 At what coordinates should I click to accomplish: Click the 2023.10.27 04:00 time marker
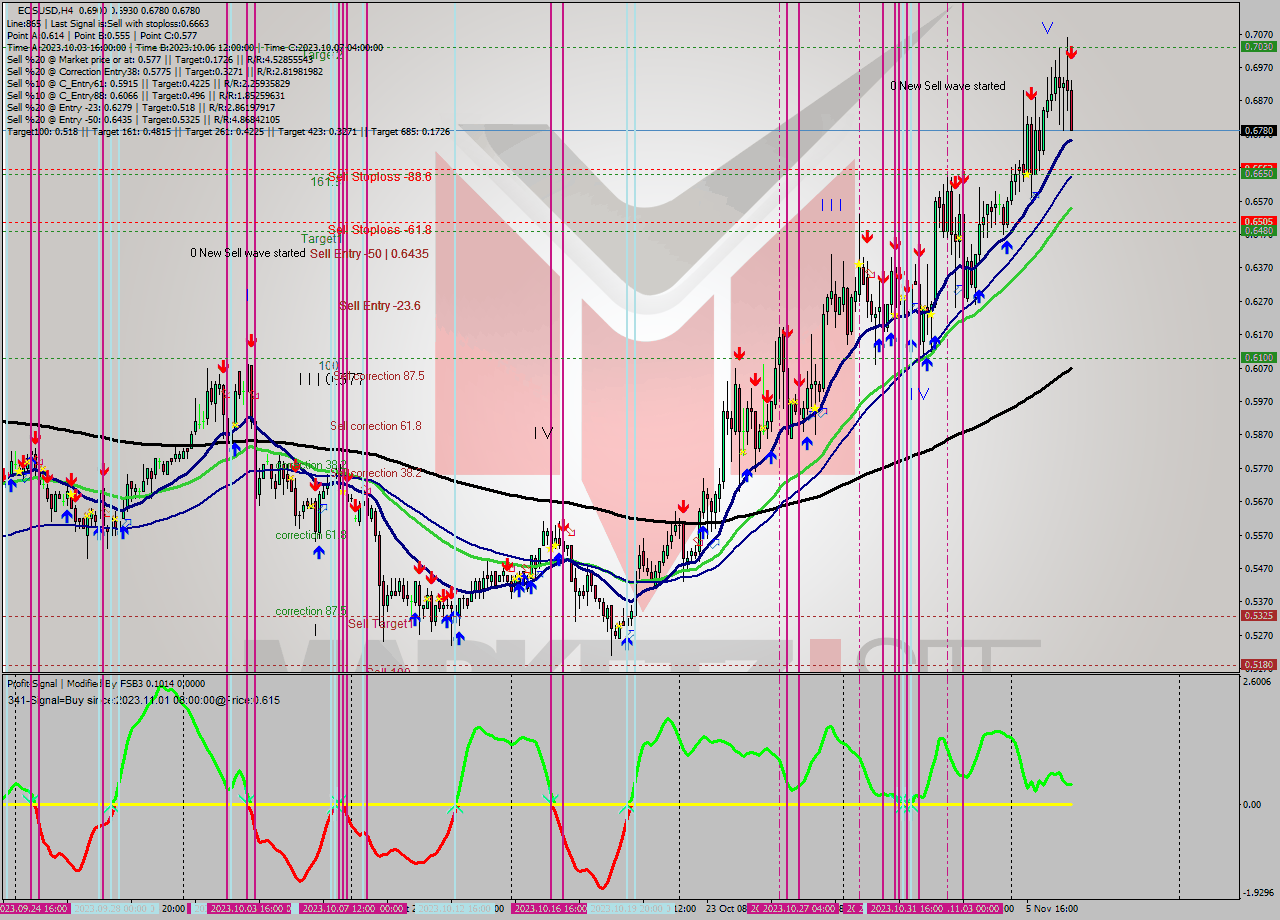[x=800, y=908]
